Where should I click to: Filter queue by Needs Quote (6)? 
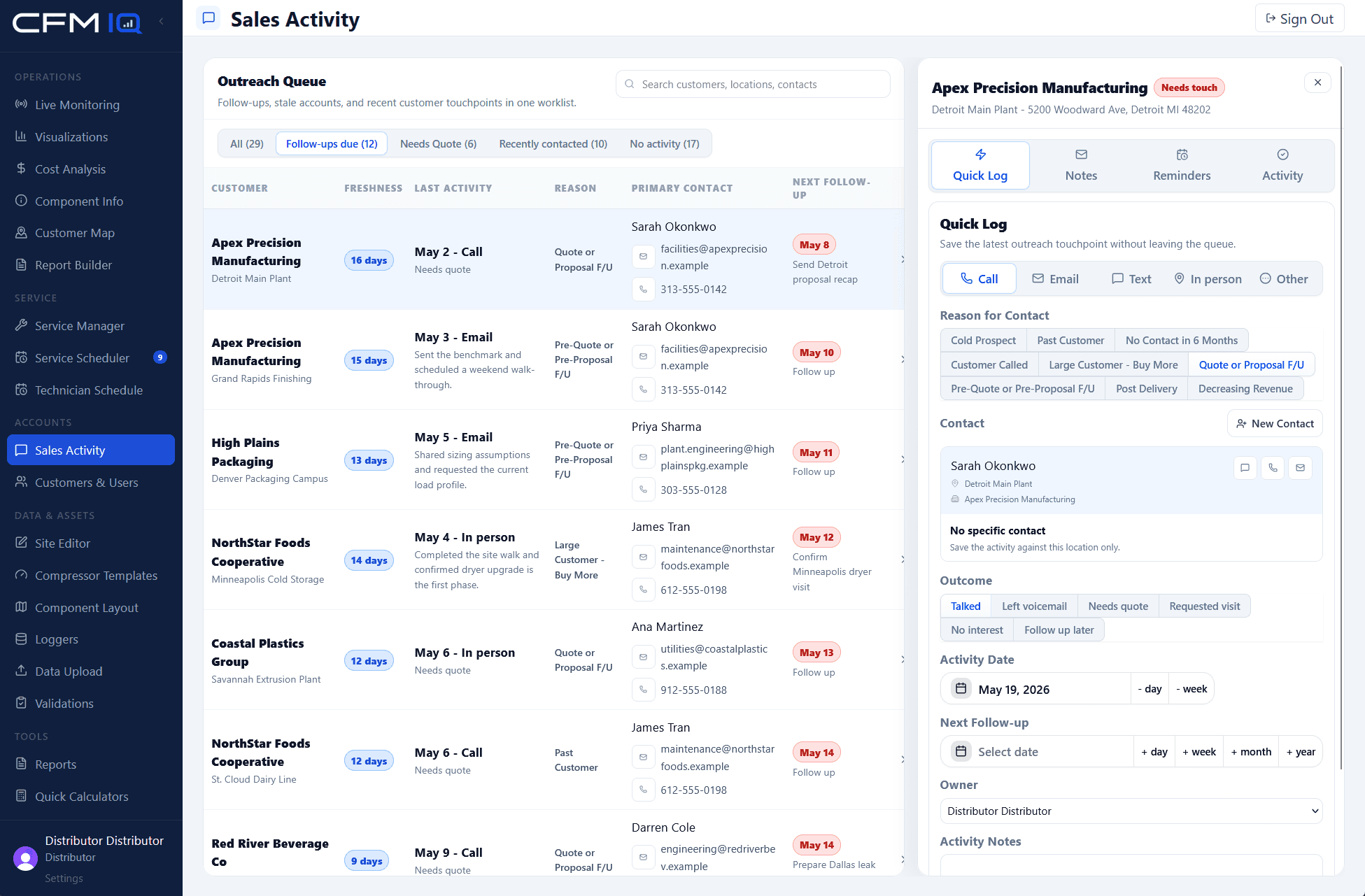[x=438, y=143]
